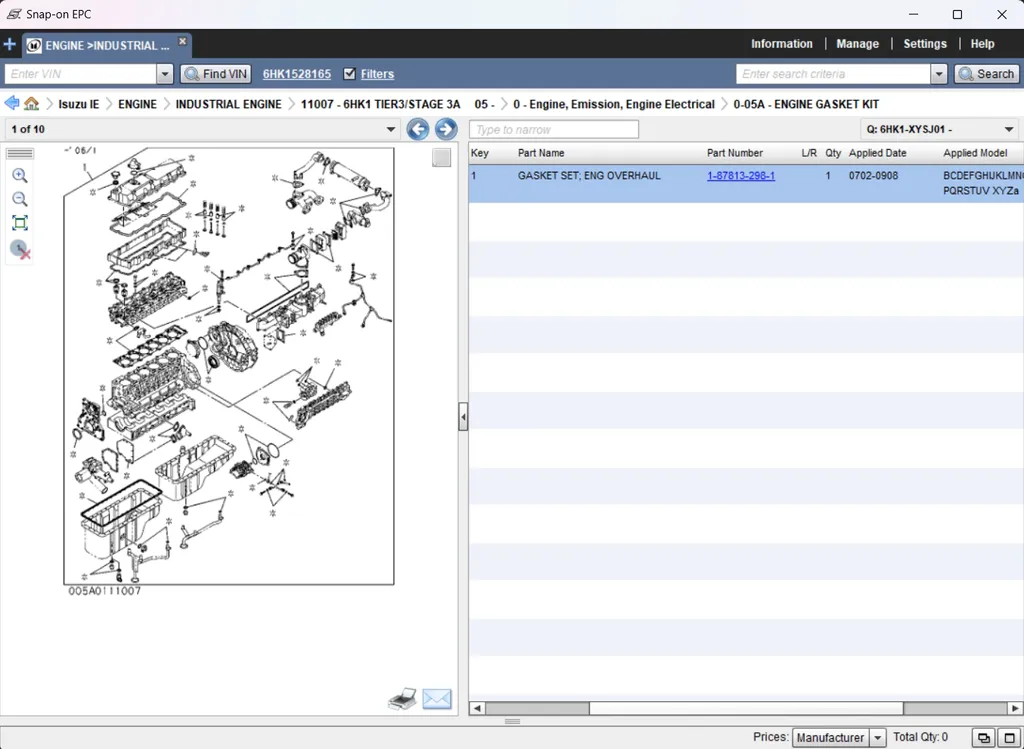Screen dimensions: 1024x749
Task: Open the '1 of 10' illustration dropdown
Action: (x=202, y=129)
